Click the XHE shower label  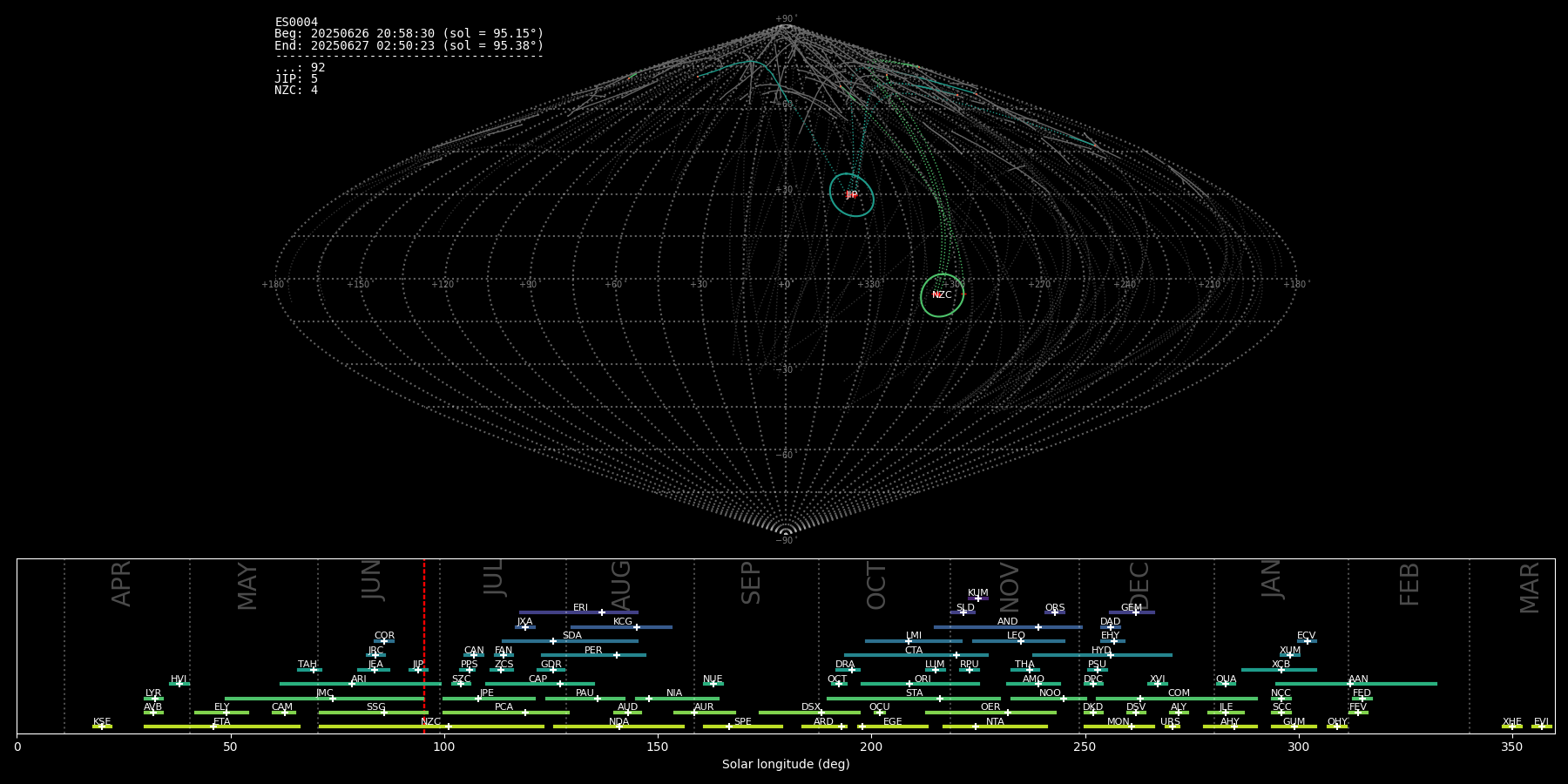pos(1511,722)
